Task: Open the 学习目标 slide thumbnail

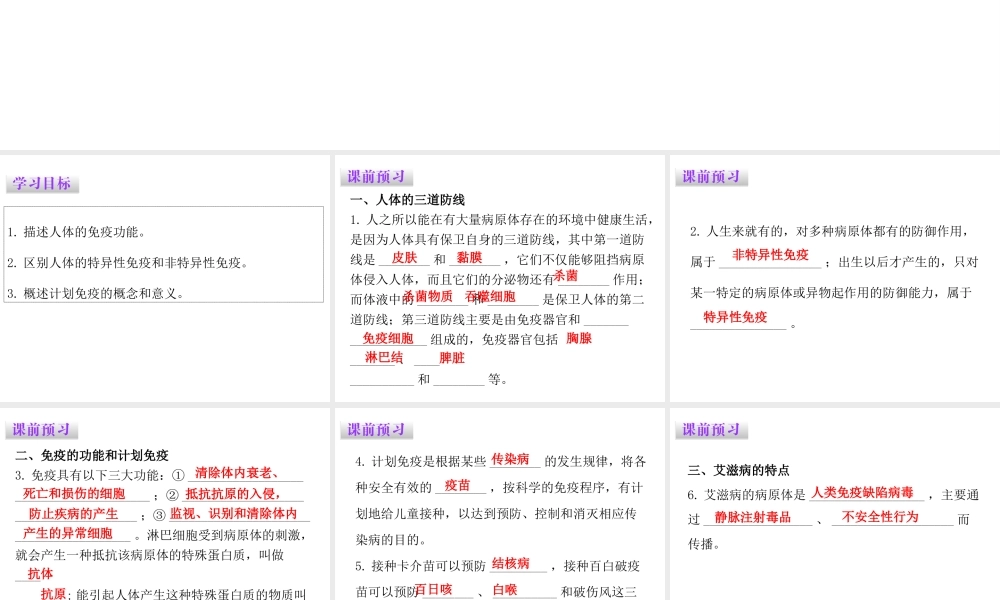Action: click(x=165, y=278)
